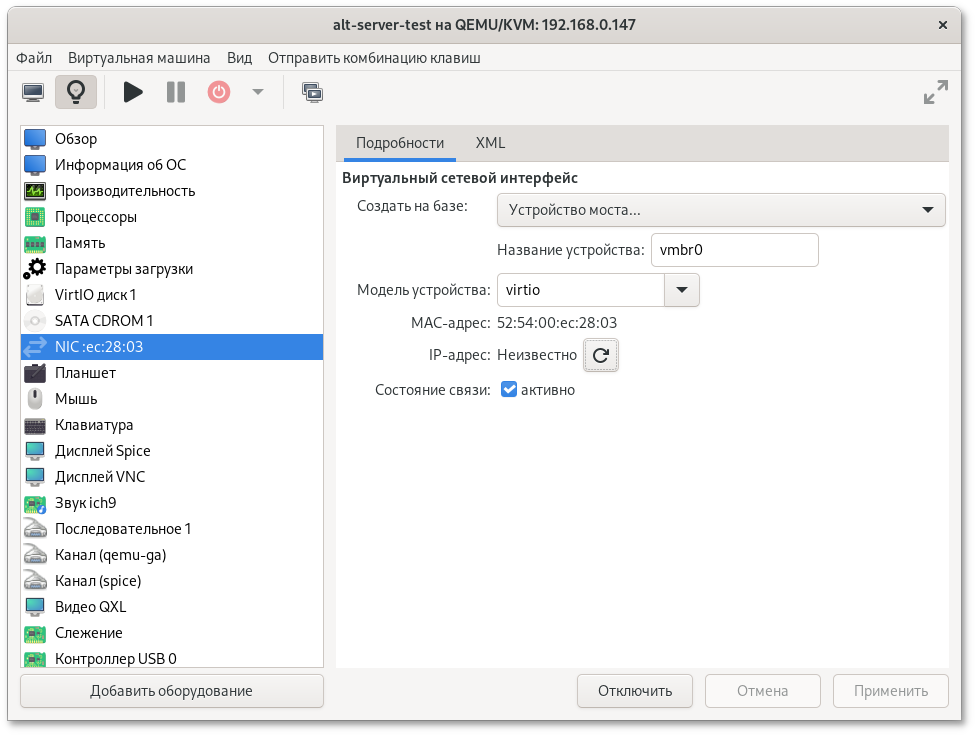Open the snapshots manager icon
975x735 pixels.
tap(312, 93)
